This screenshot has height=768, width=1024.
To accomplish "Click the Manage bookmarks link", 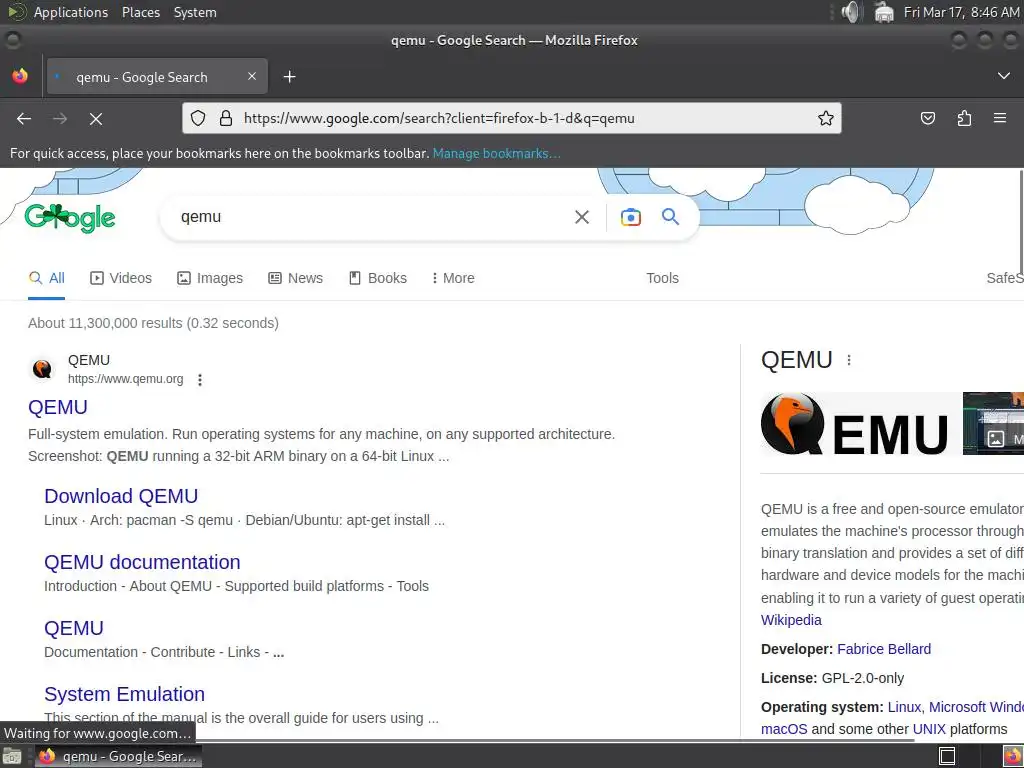I will coord(496,153).
